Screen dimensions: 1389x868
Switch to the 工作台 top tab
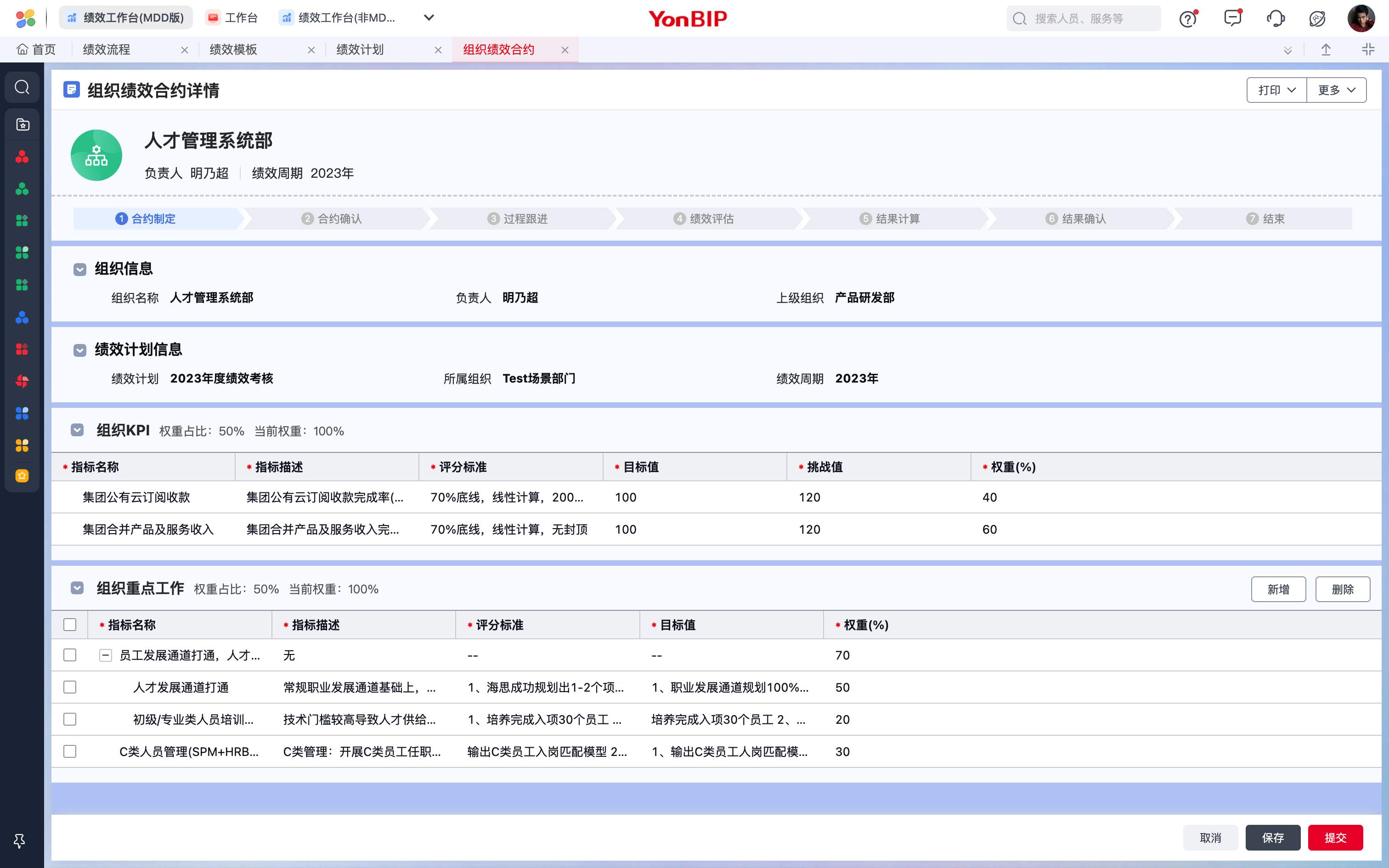(232, 18)
